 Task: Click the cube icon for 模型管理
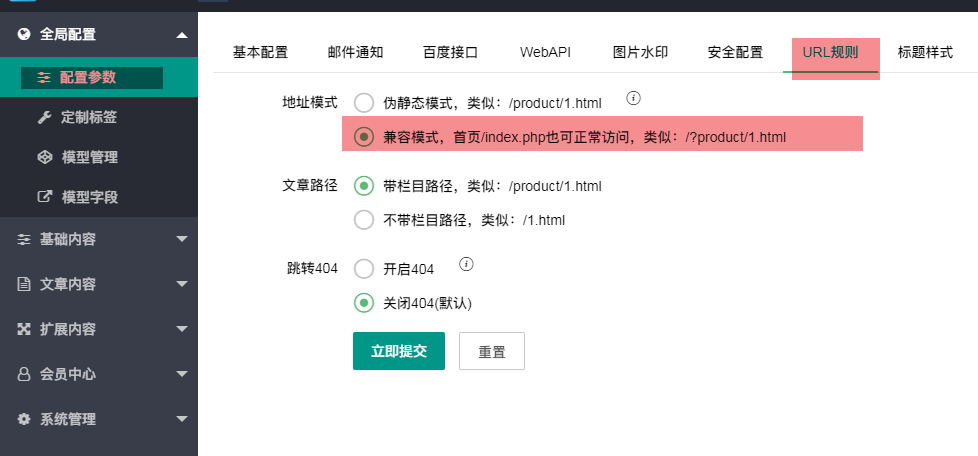[x=44, y=157]
